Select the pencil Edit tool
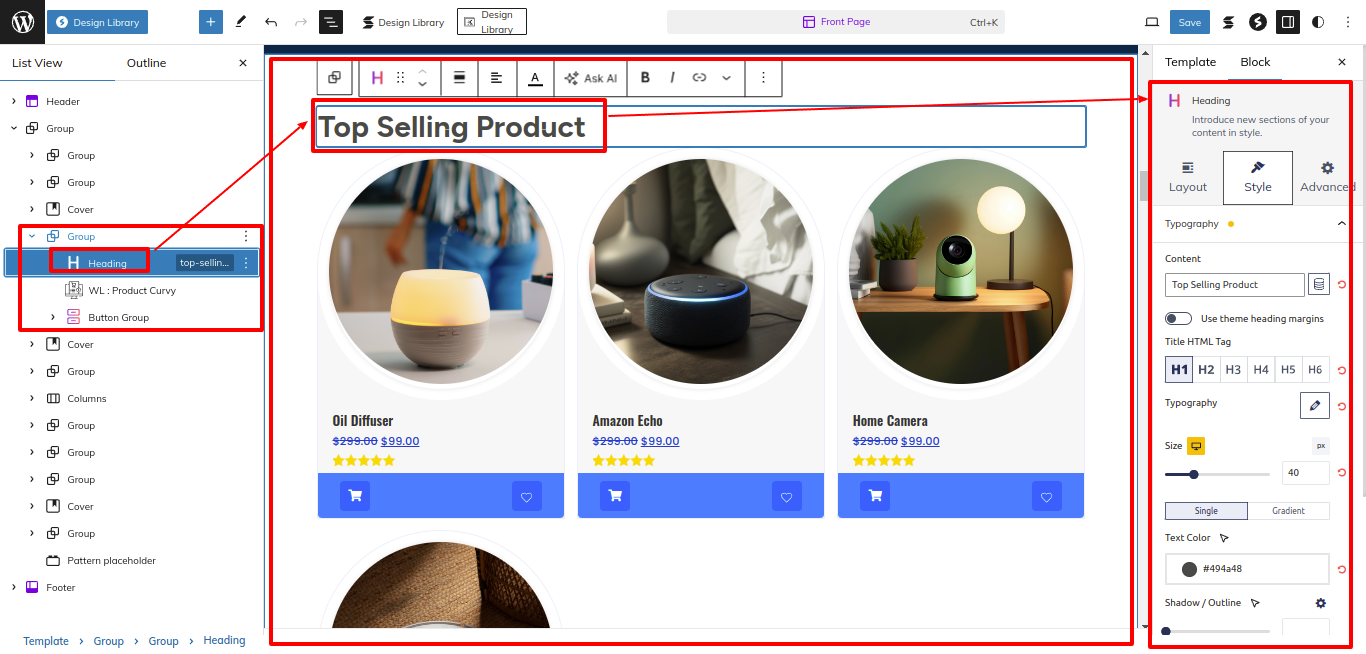The image size is (1366, 654). (241, 22)
